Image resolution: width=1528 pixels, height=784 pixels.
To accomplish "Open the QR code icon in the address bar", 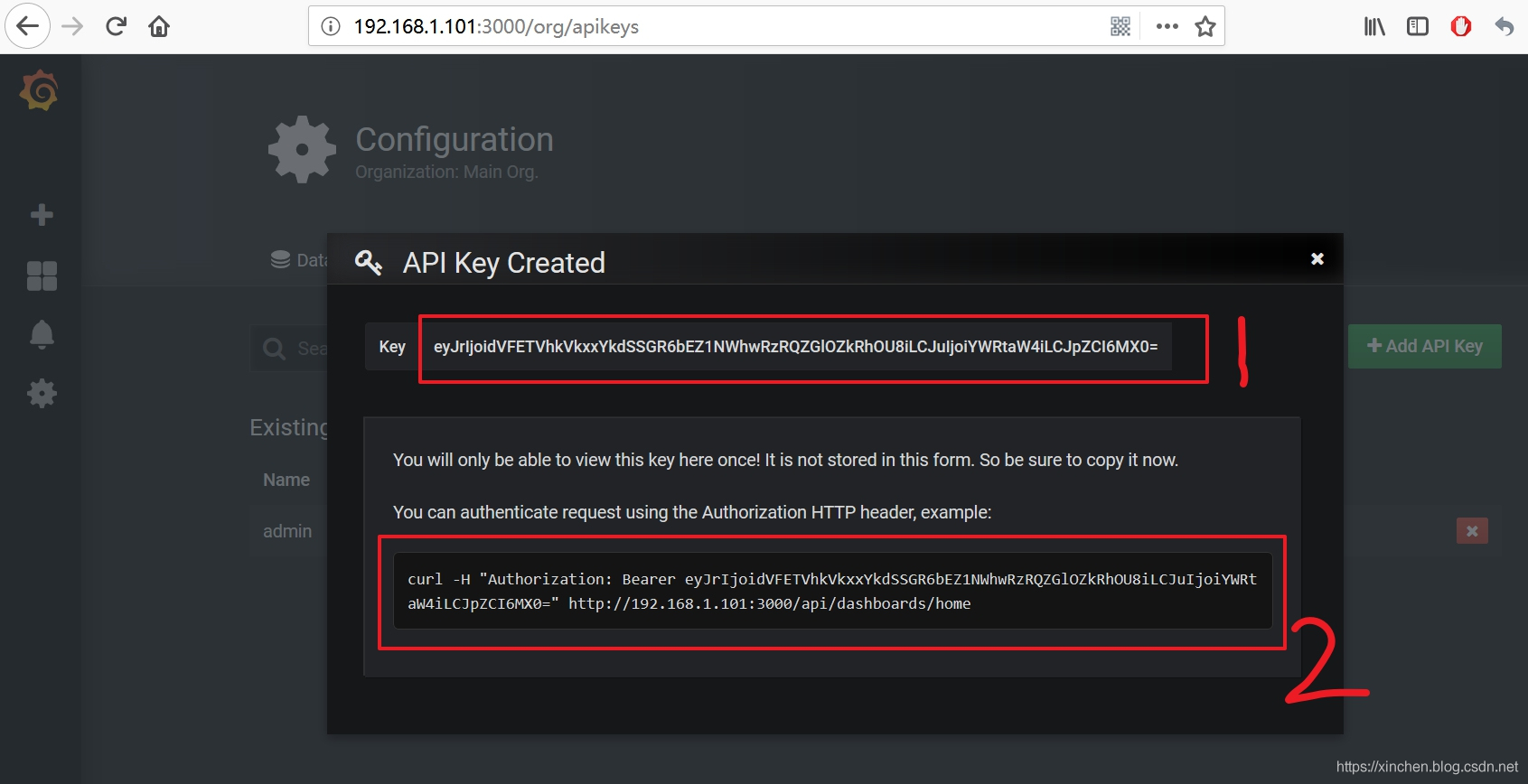I will 1120,26.
